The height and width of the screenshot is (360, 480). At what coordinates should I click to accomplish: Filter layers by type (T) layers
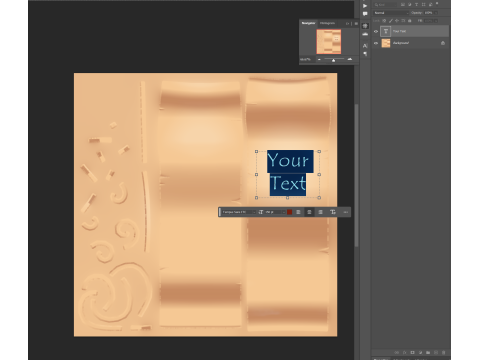click(416, 4)
